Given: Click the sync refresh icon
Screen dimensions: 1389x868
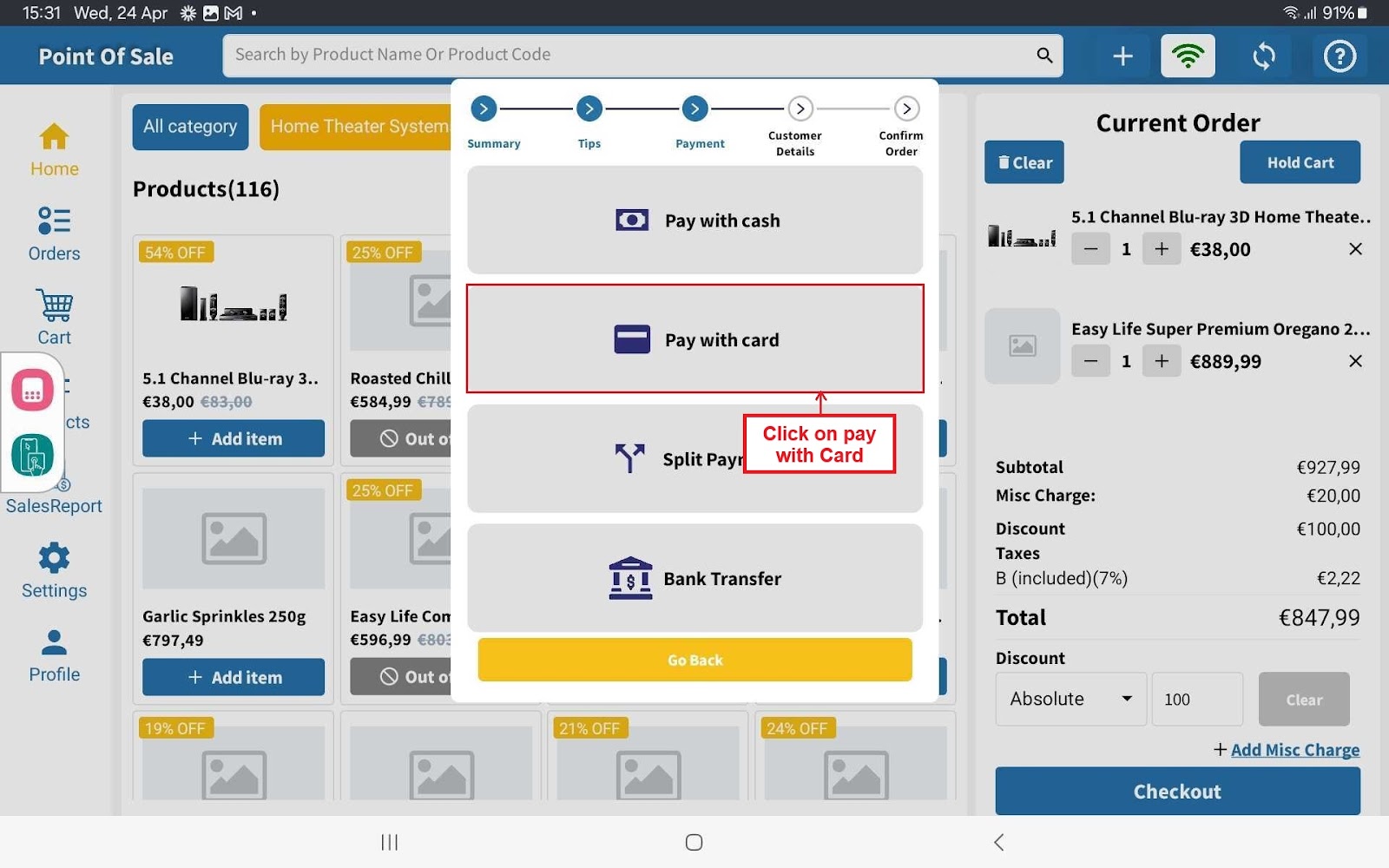Looking at the screenshot, I should tap(1264, 56).
